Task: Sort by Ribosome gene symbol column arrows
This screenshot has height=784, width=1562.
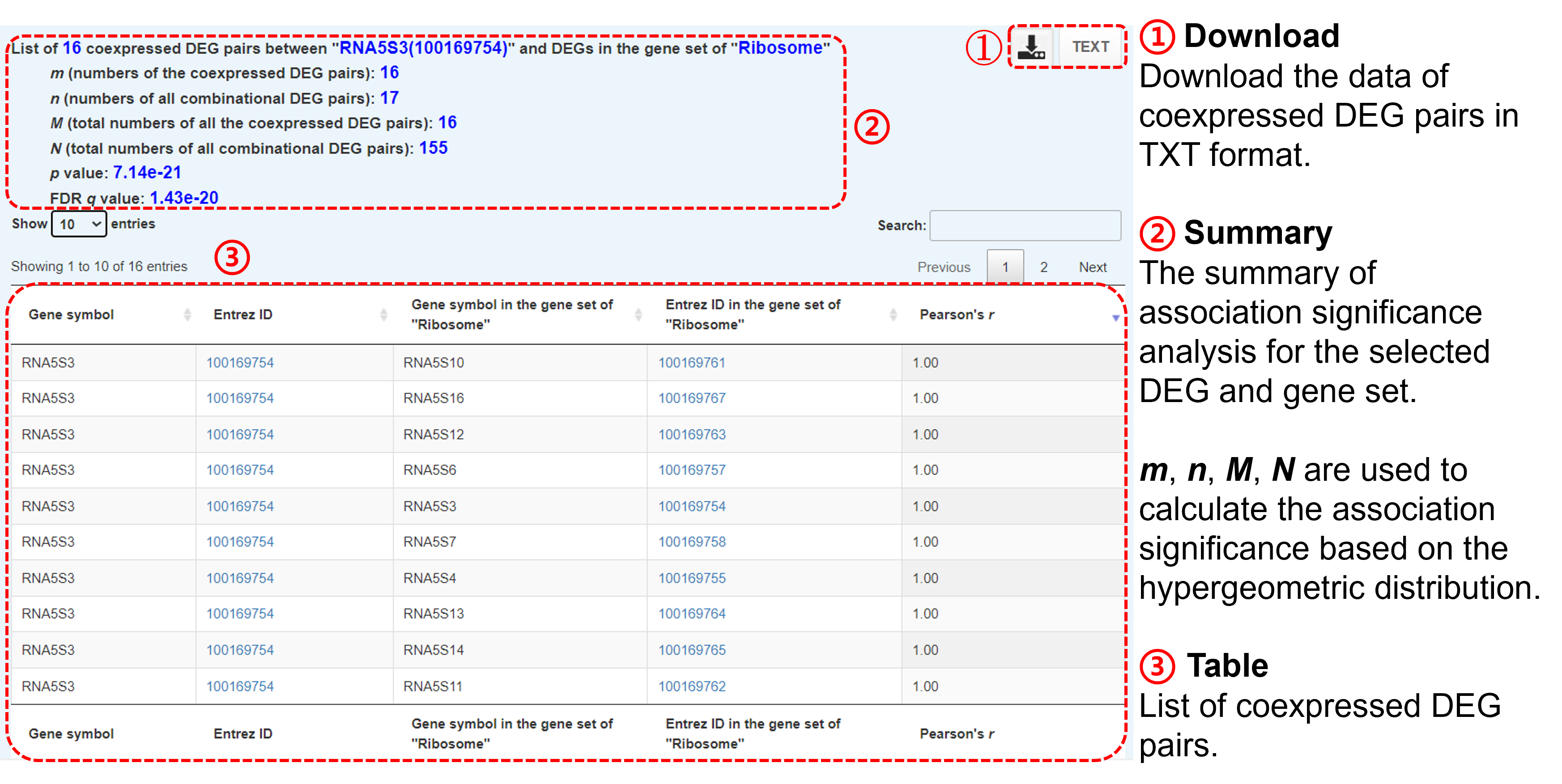Action: click(x=638, y=314)
